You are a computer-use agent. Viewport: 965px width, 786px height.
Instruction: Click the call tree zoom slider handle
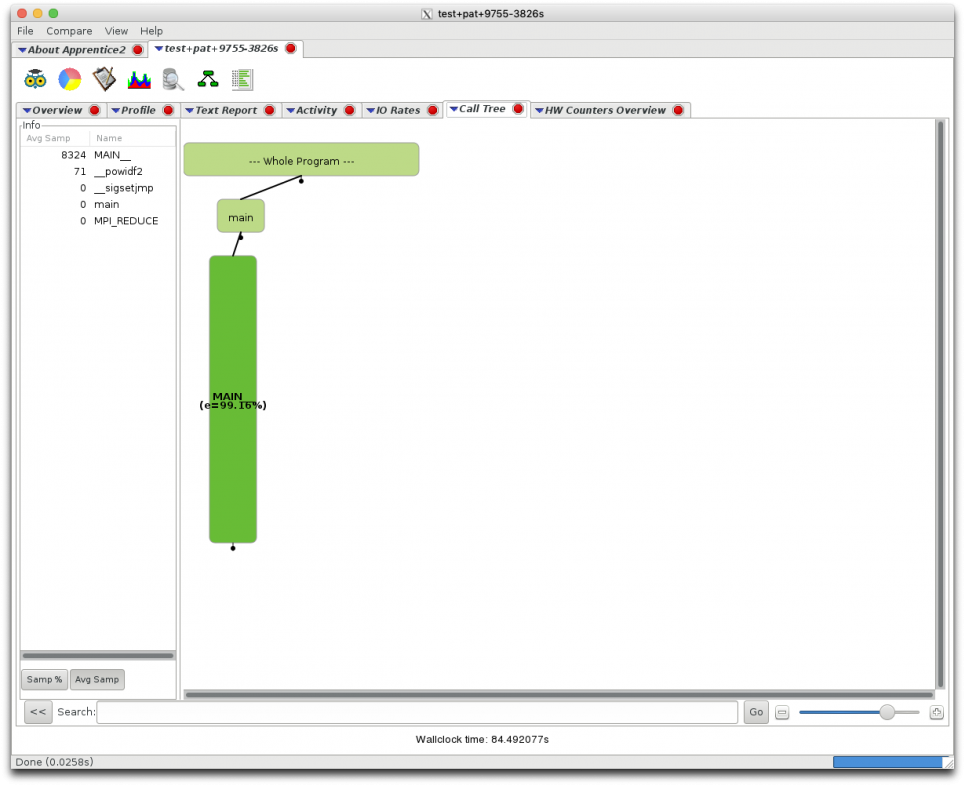[x=887, y=712]
